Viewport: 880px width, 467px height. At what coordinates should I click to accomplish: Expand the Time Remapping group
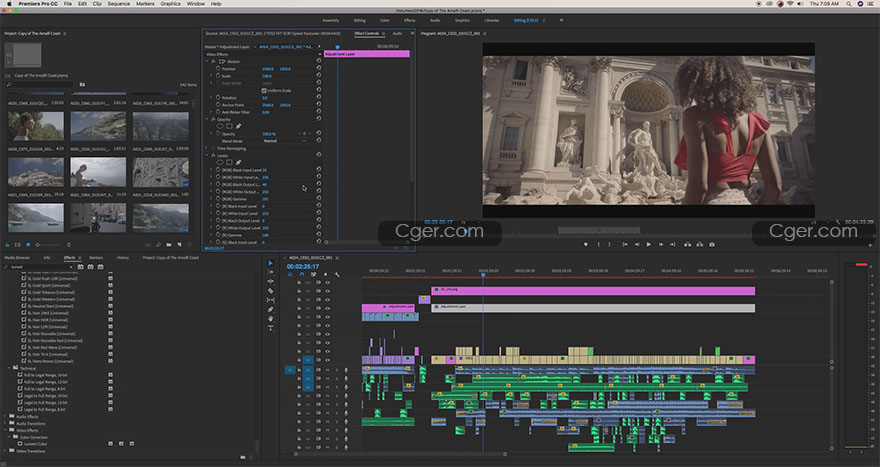point(207,148)
